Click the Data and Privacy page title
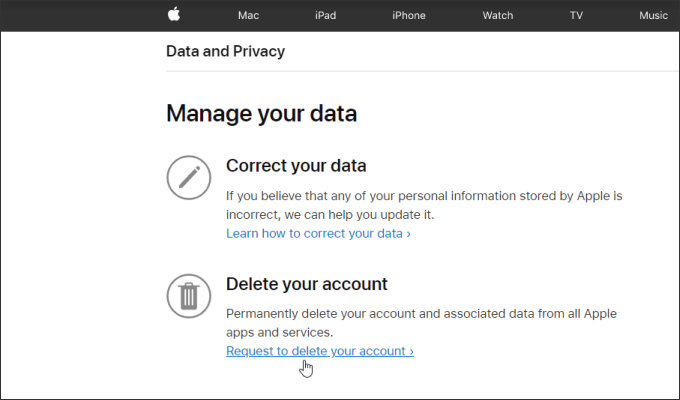The height and width of the screenshot is (400, 680). coord(226,51)
